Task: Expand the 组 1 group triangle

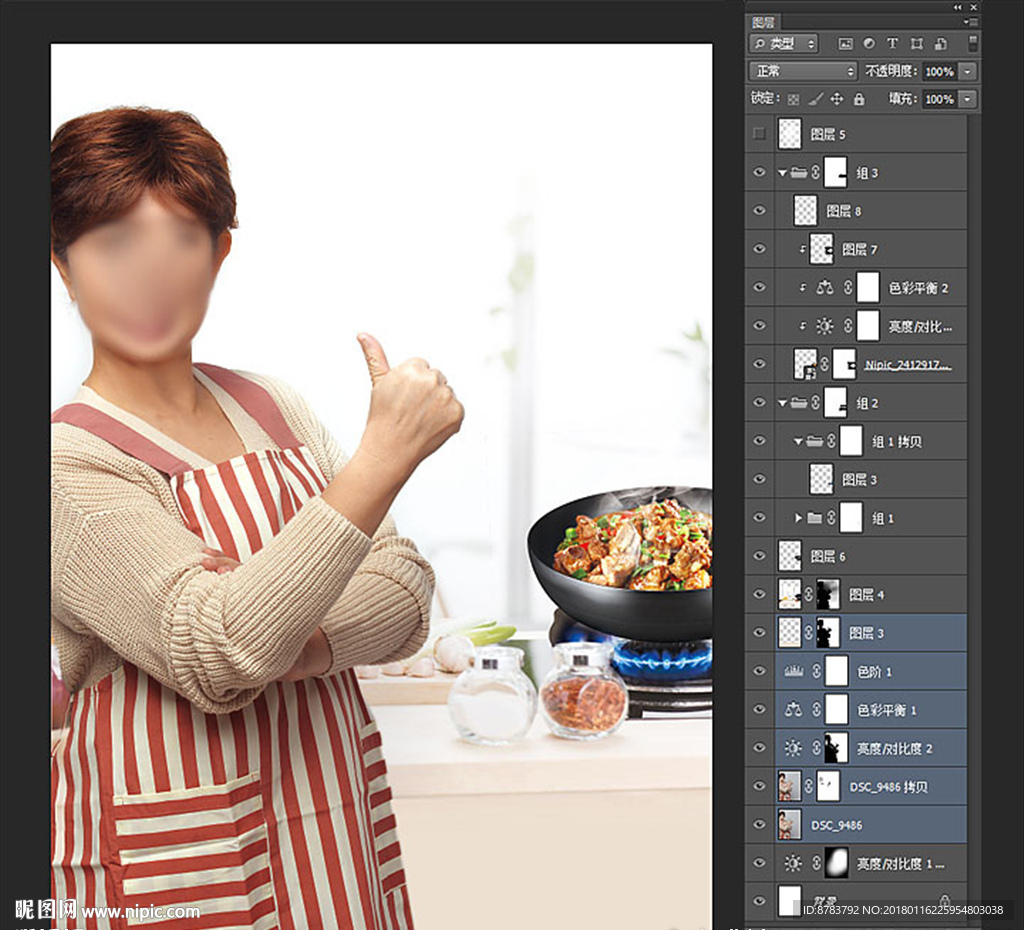Action: point(798,518)
